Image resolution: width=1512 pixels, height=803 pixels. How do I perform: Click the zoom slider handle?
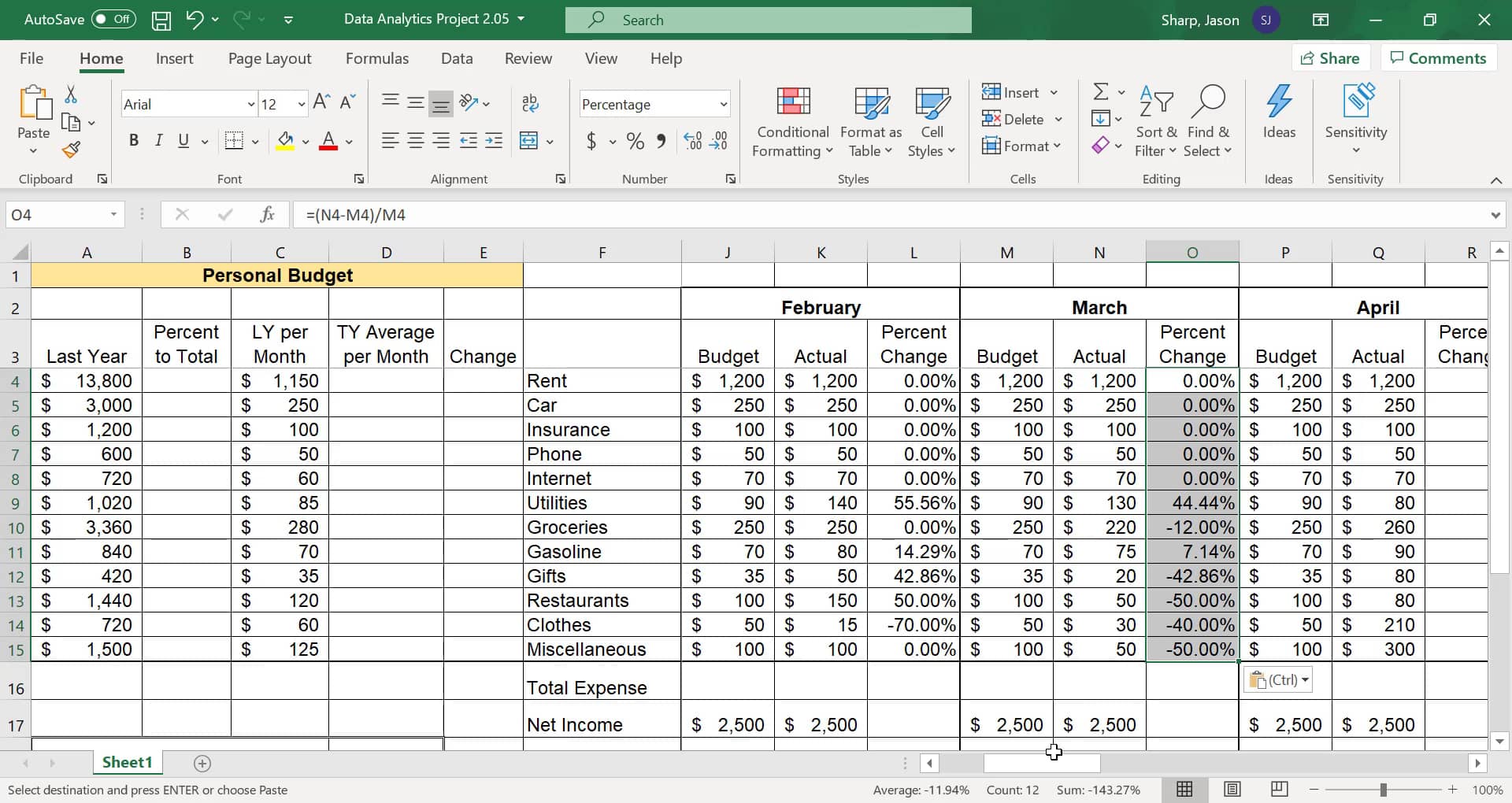[x=1383, y=790]
